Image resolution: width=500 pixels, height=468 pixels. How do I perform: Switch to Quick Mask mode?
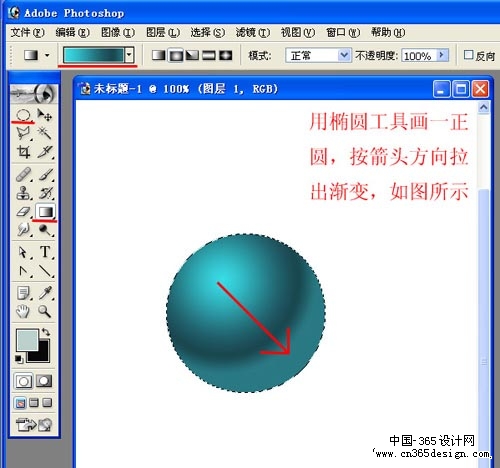(44, 381)
